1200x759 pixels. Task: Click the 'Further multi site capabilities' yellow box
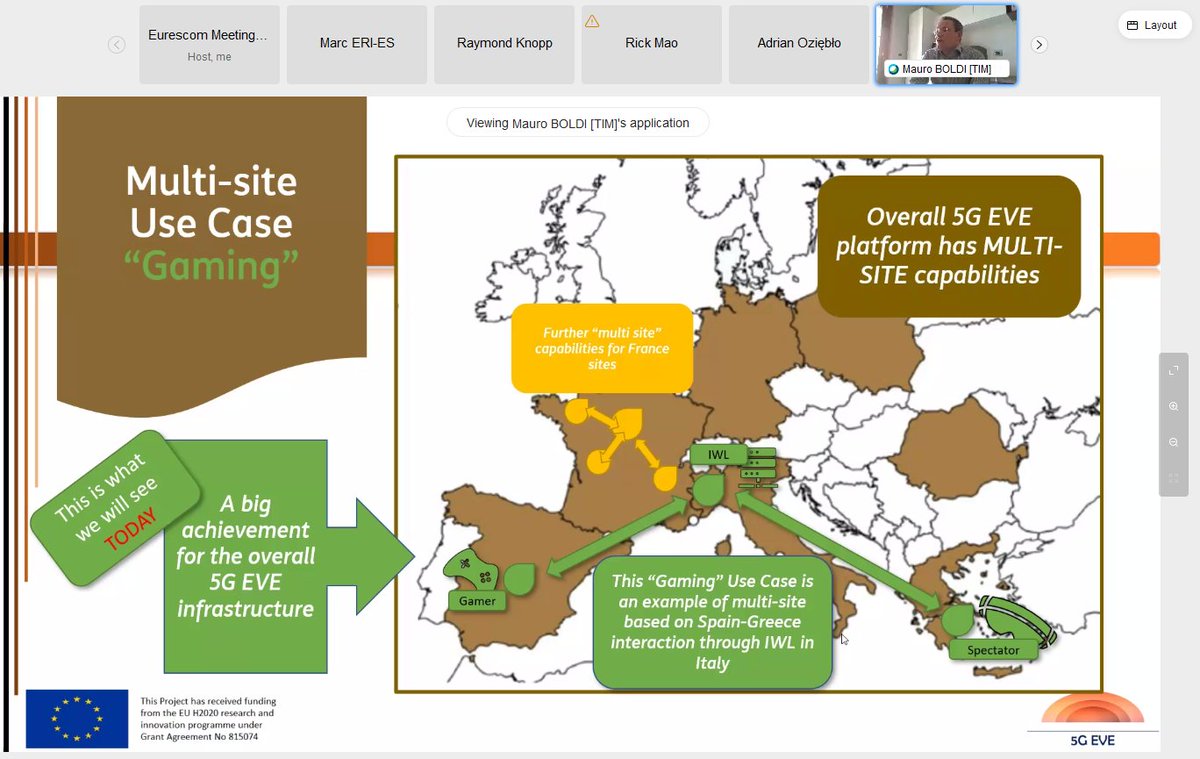[x=602, y=348]
